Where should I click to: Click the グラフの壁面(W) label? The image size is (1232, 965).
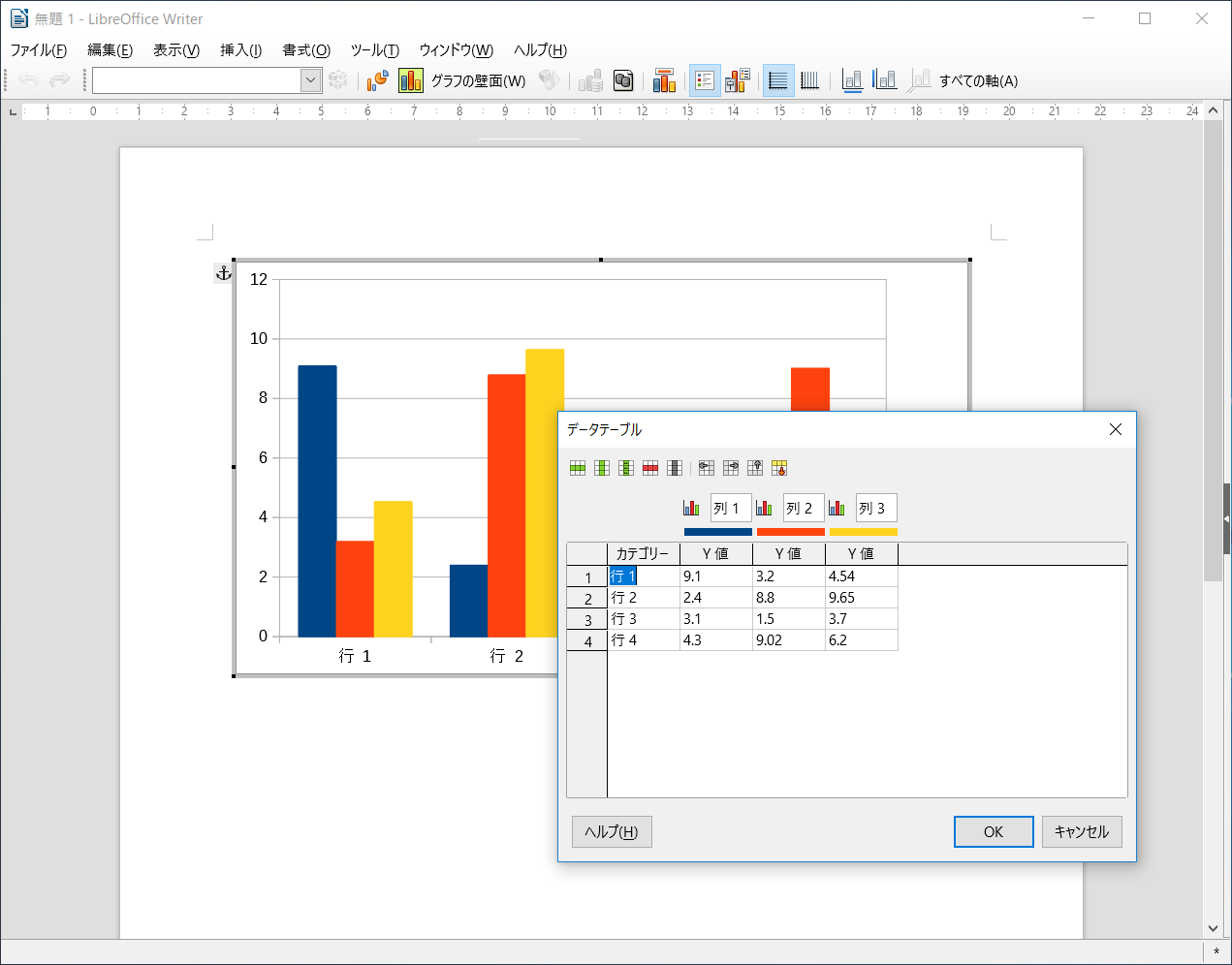pyautogui.click(x=478, y=80)
